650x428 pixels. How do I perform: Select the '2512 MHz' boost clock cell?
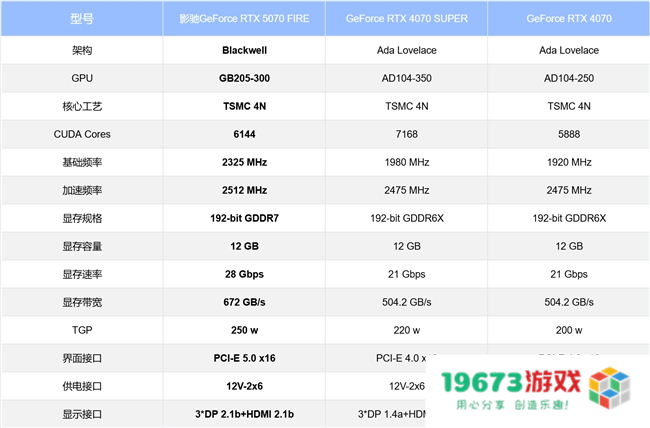[244, 190]
